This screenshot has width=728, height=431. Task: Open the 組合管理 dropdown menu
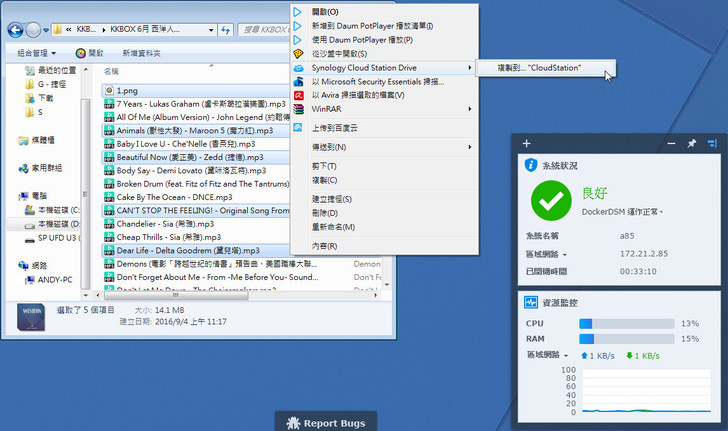pyautogui.click(x=36, y=53)
